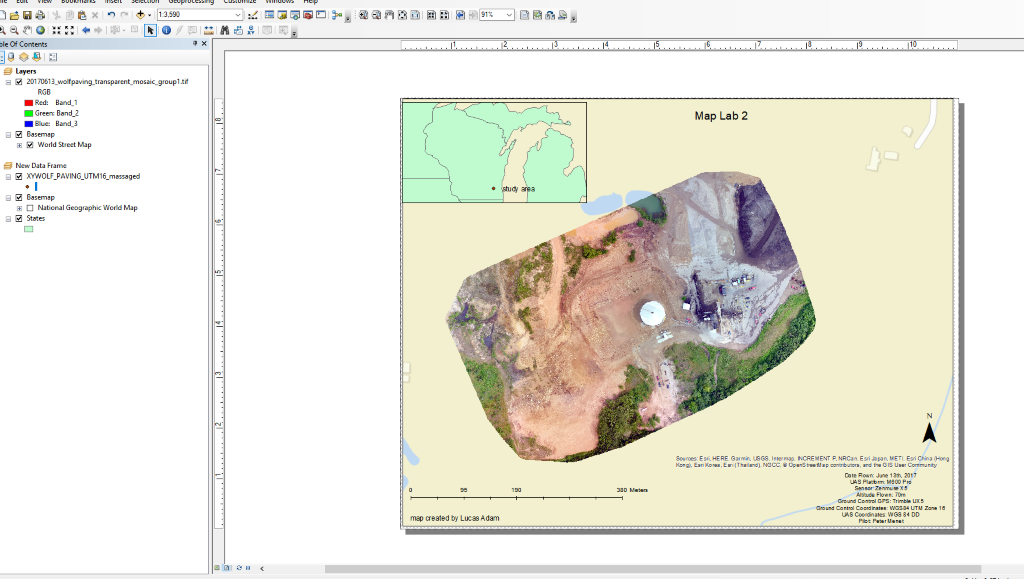This screenshot has width=1024, height=579.
Task: Open the Find binoculars tool
Action: click(x=225, y=31)
